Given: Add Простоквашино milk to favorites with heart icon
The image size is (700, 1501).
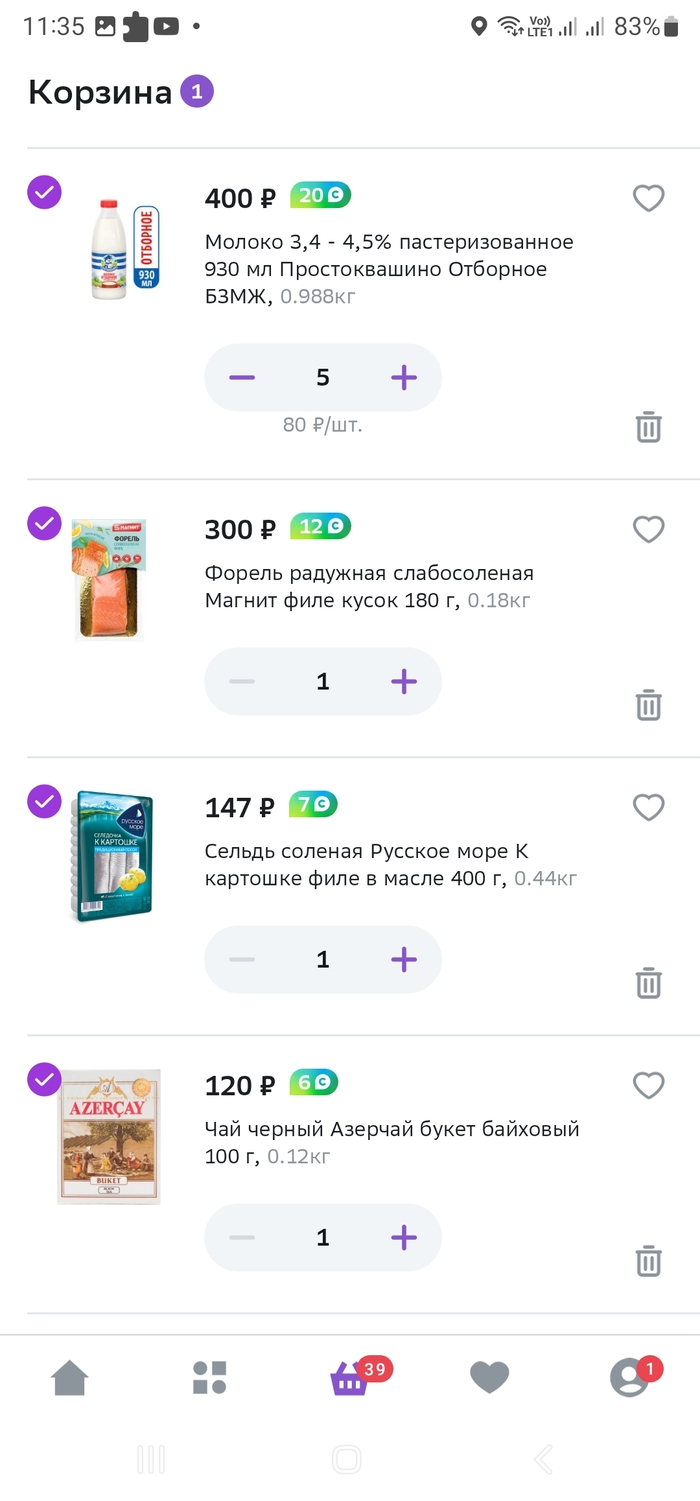Looking at the screenshot, I should pyautogui.click(x=649, y=199).
